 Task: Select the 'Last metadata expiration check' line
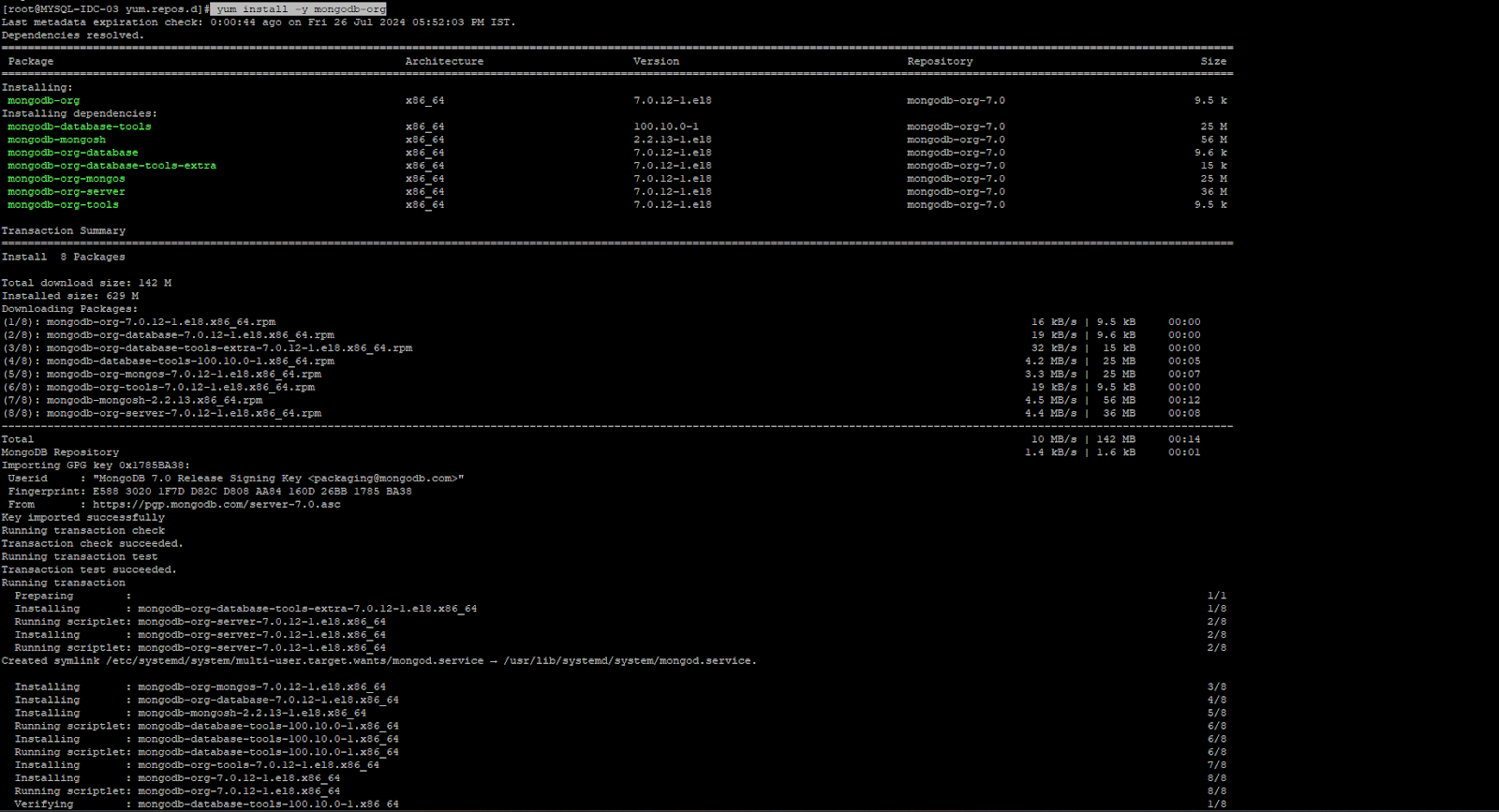pos(259,22)
